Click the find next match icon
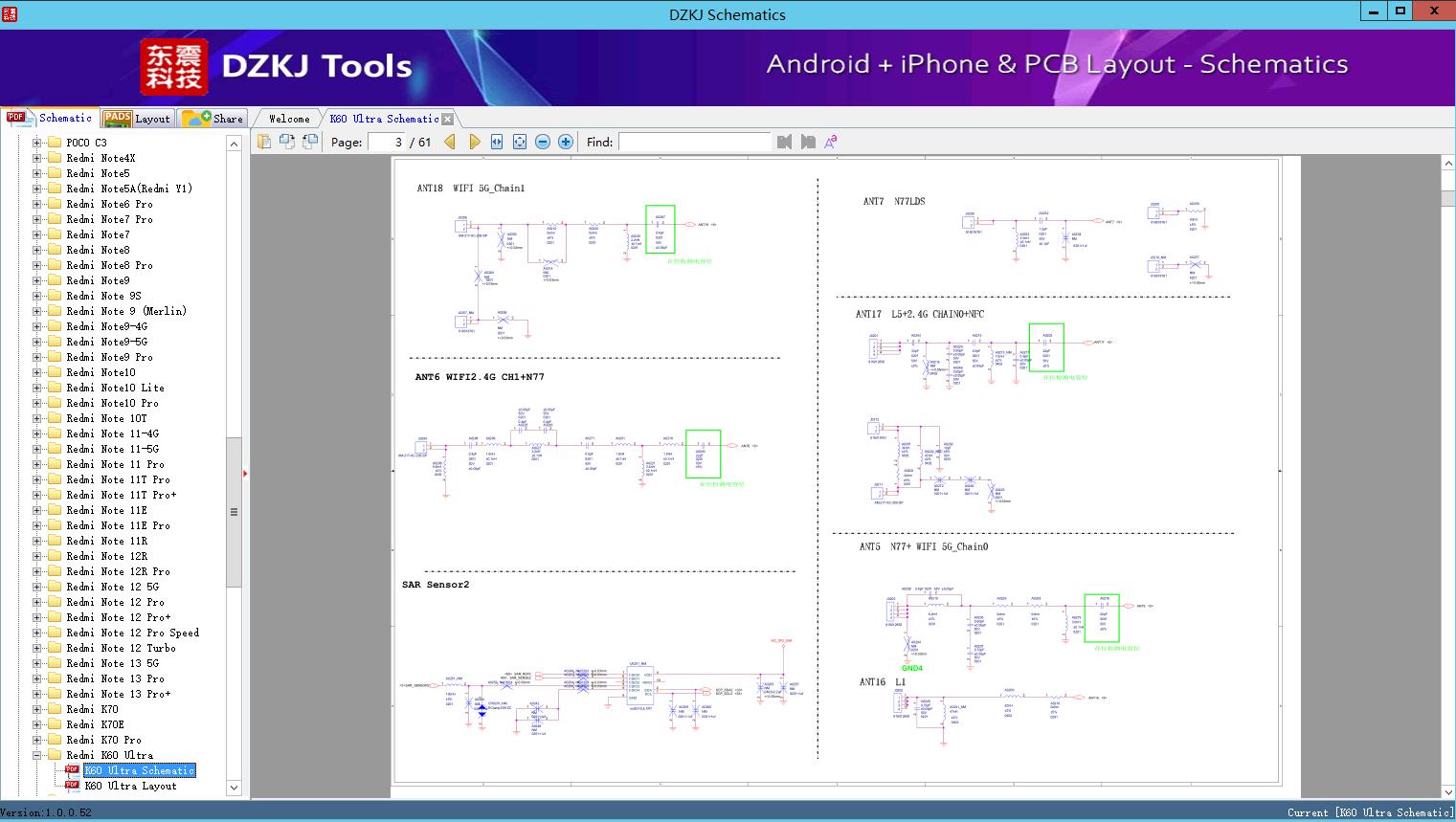 (808, 142)
